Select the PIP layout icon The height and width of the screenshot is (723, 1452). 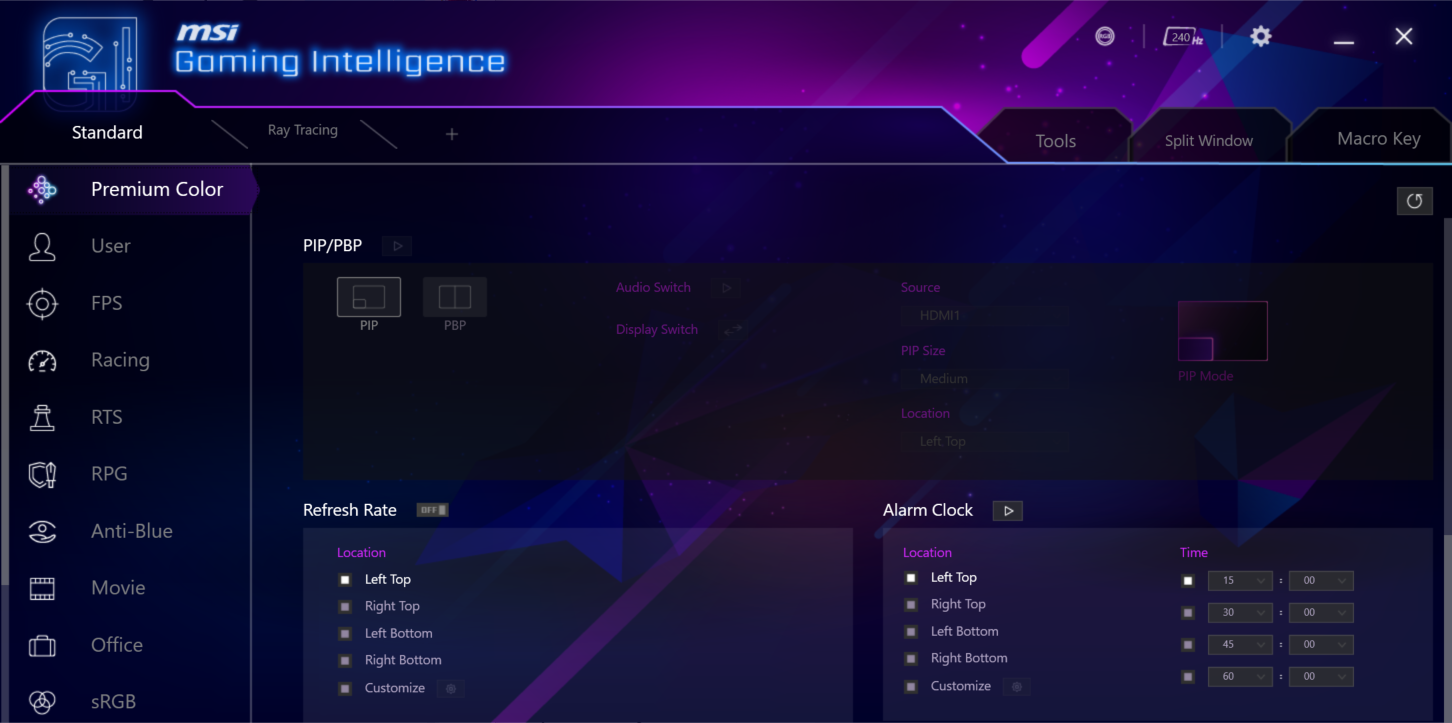tap(369, 297)
